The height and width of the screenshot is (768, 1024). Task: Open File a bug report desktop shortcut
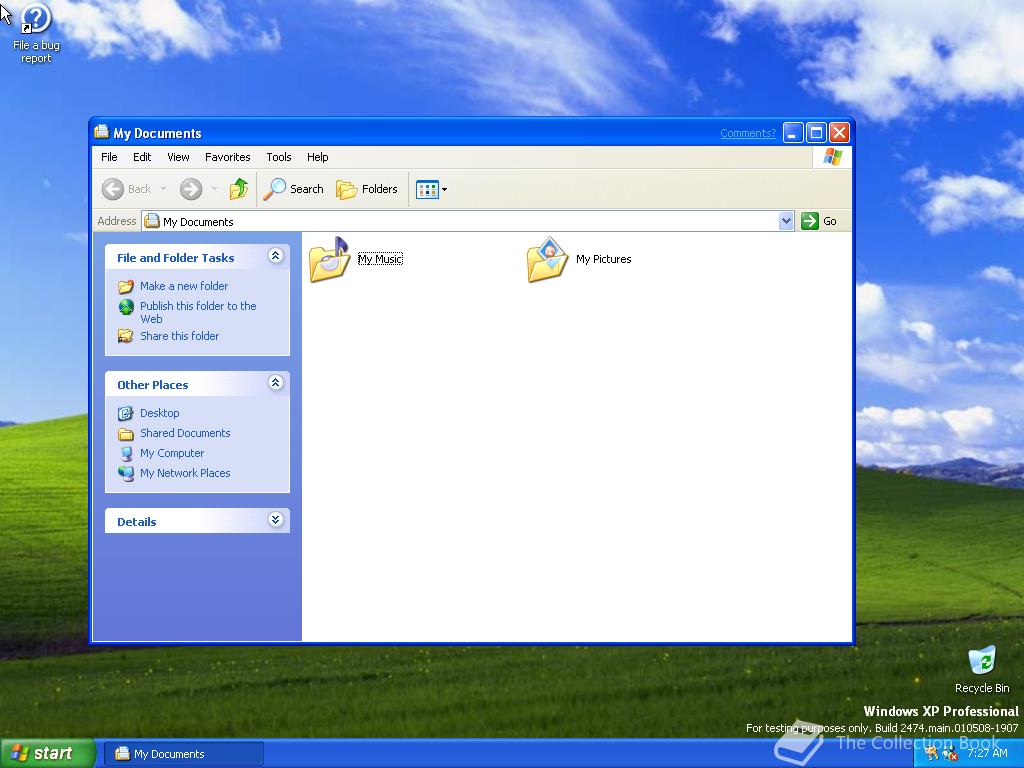[35, 34]
